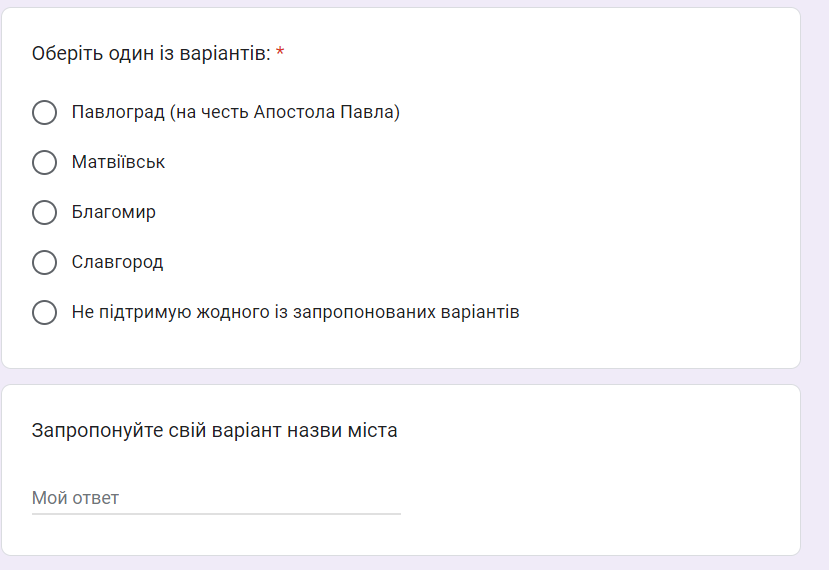Click the 'Матвіївськ' option text

click(118, 162)
